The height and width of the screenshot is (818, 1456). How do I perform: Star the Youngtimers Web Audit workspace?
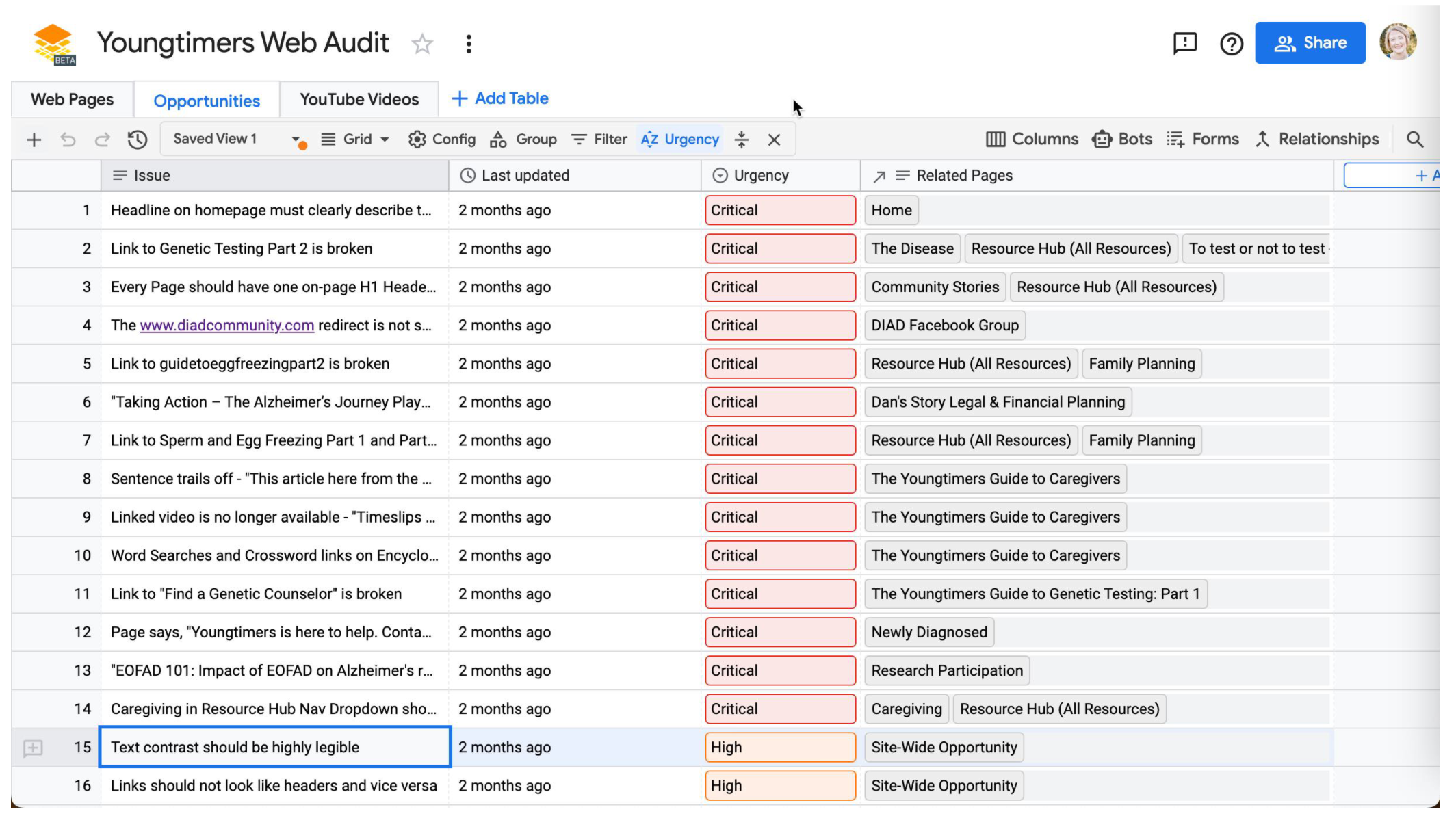pyautogui.click(x=422, y=44)
